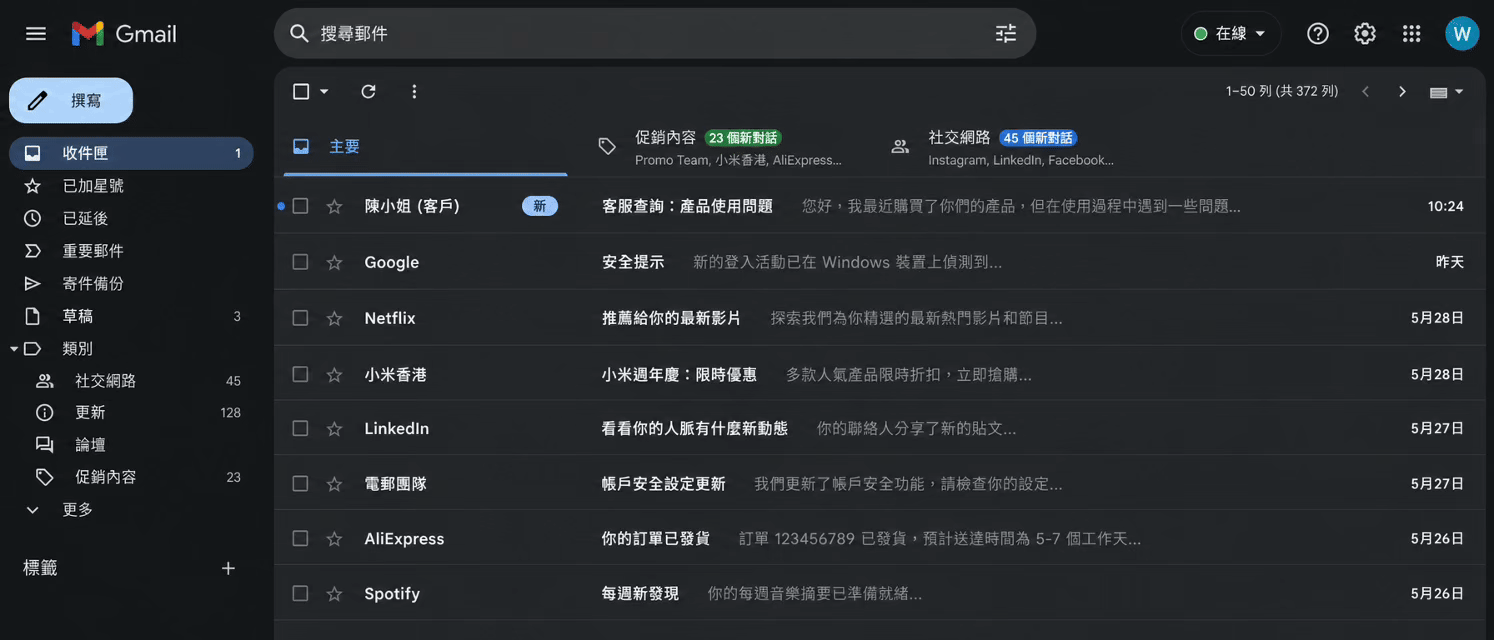Go to older messages arrow
The height and width of the screenshot is (640, 1494).
click(1402, 92)
